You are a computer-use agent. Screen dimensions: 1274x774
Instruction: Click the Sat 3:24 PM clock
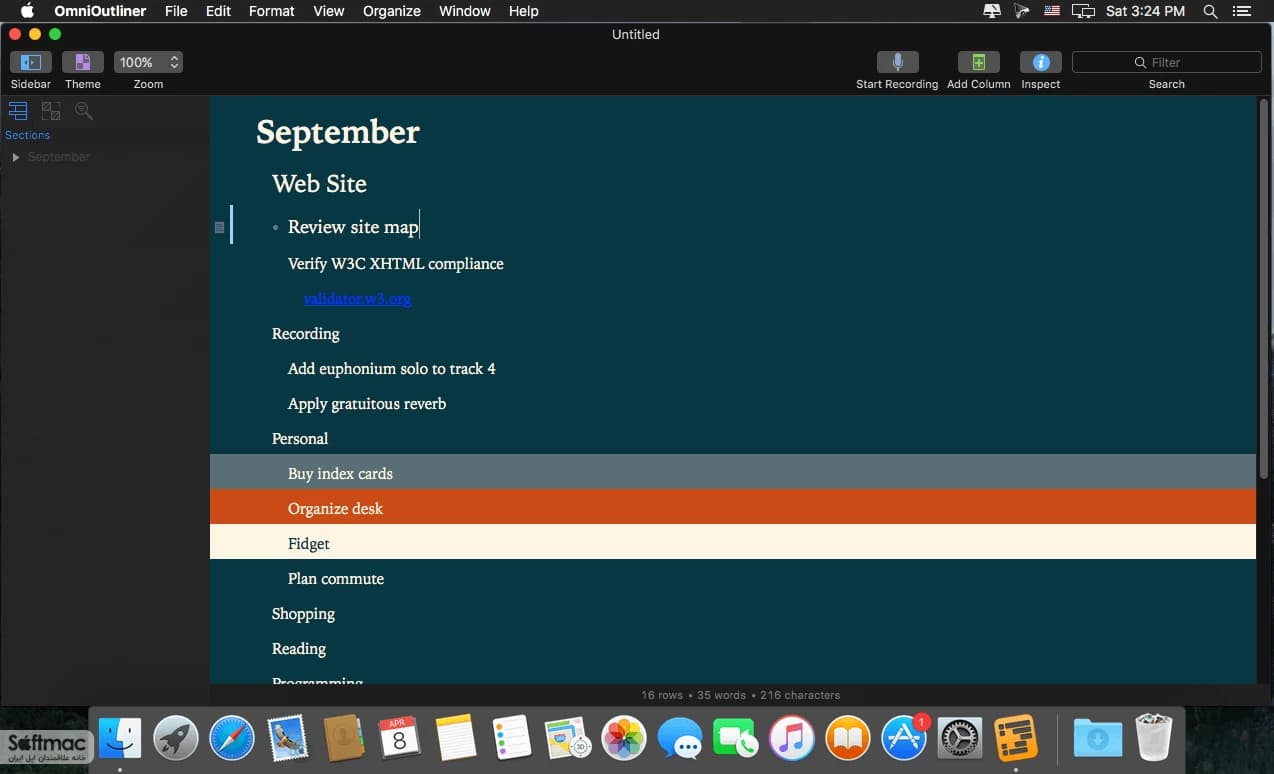tap(1146, 11)
